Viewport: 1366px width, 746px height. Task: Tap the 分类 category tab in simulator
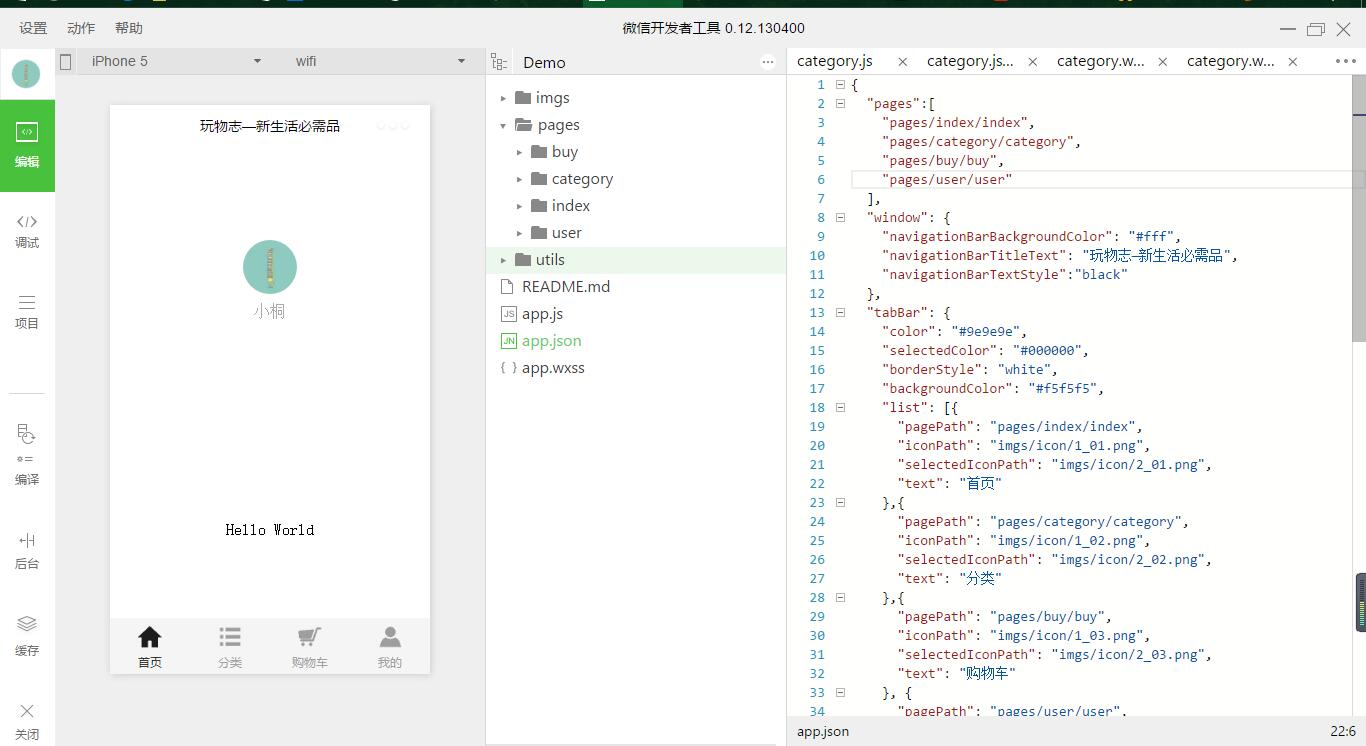(x=230, y=647)
